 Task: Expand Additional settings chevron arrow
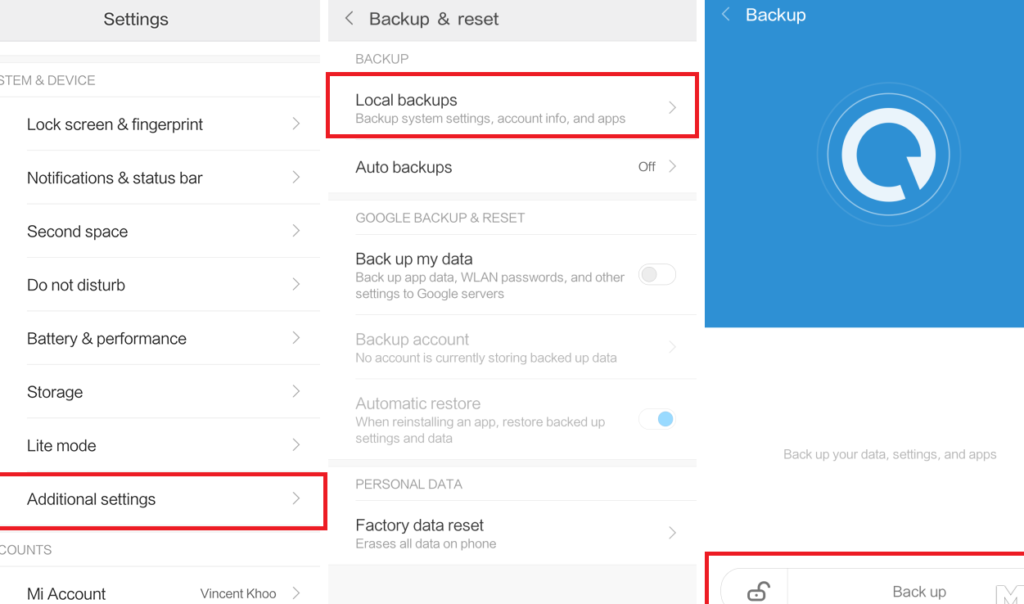click(296, 499)
